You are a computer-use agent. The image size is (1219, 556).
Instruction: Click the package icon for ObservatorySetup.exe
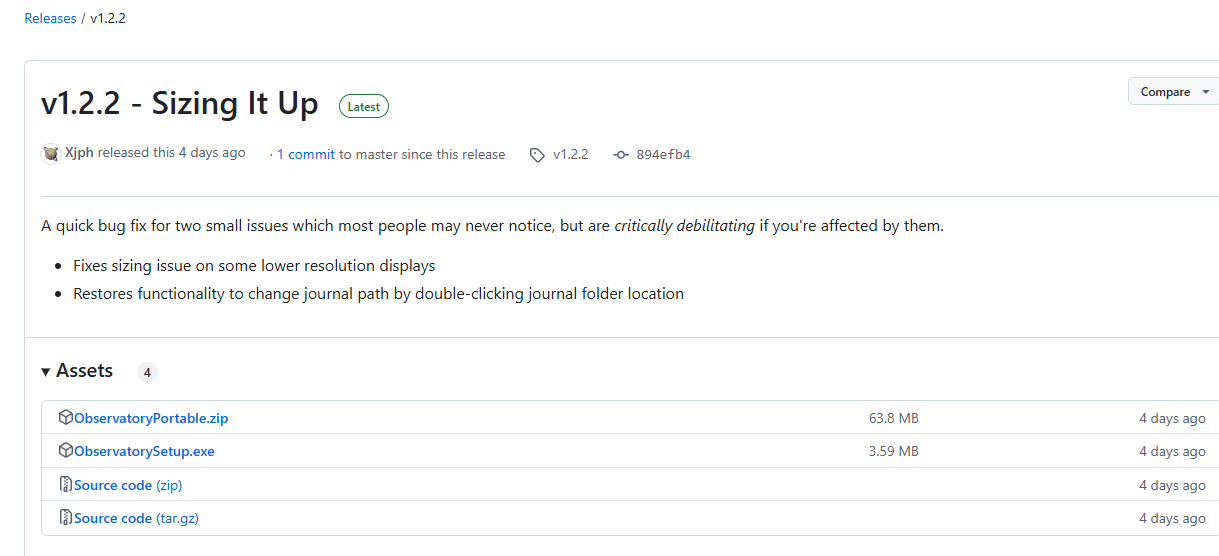tap(66, 451)
